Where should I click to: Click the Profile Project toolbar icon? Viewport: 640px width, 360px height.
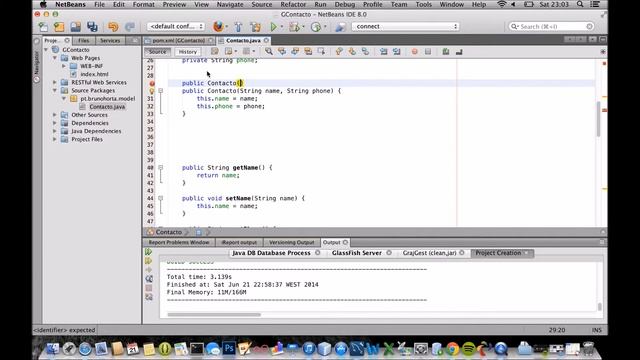click(316, 27)
